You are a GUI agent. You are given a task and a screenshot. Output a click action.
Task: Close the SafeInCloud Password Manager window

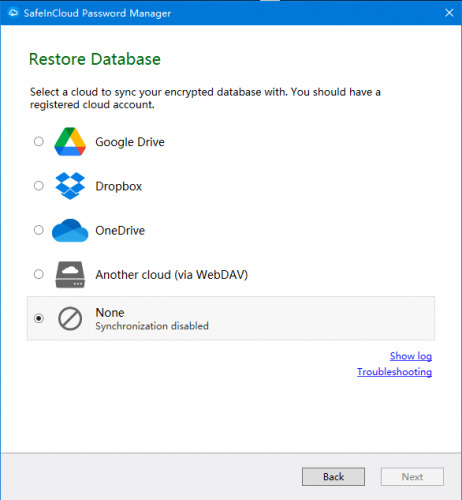pyautogui.click(x=449, y=13)
